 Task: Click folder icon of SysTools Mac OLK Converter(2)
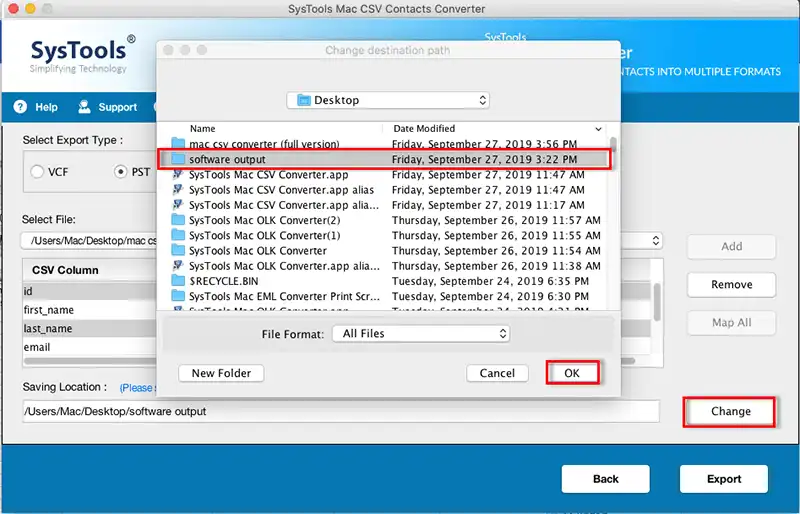click(x=178, y=220)
